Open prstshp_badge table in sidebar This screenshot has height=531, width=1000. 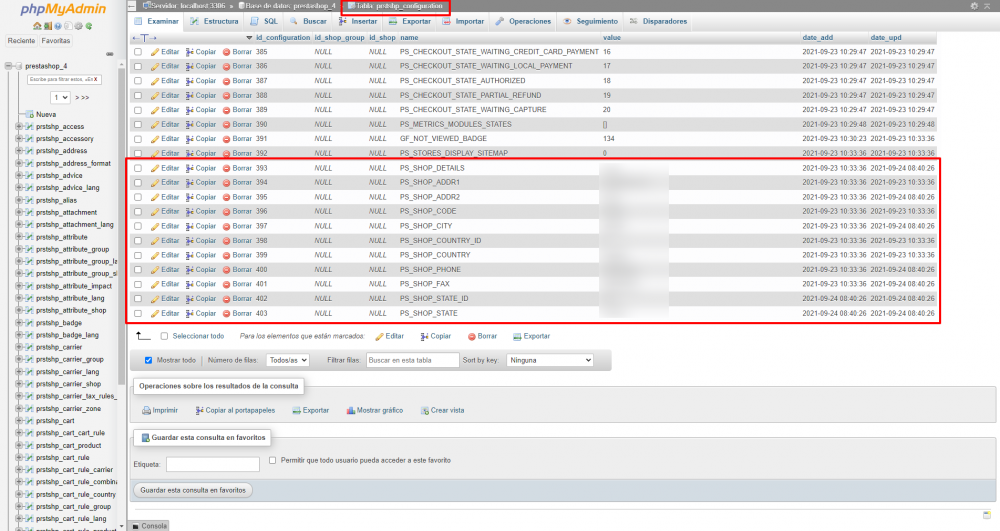59,323
